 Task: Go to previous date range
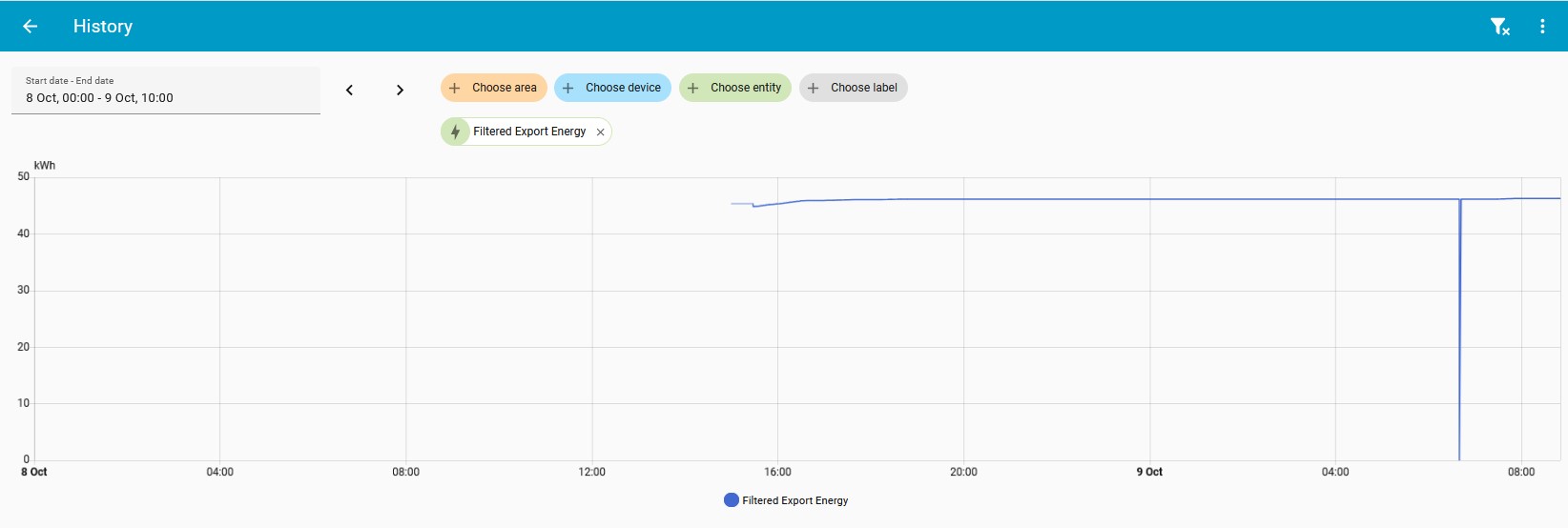pyautogui.click(x=349, y=90)
